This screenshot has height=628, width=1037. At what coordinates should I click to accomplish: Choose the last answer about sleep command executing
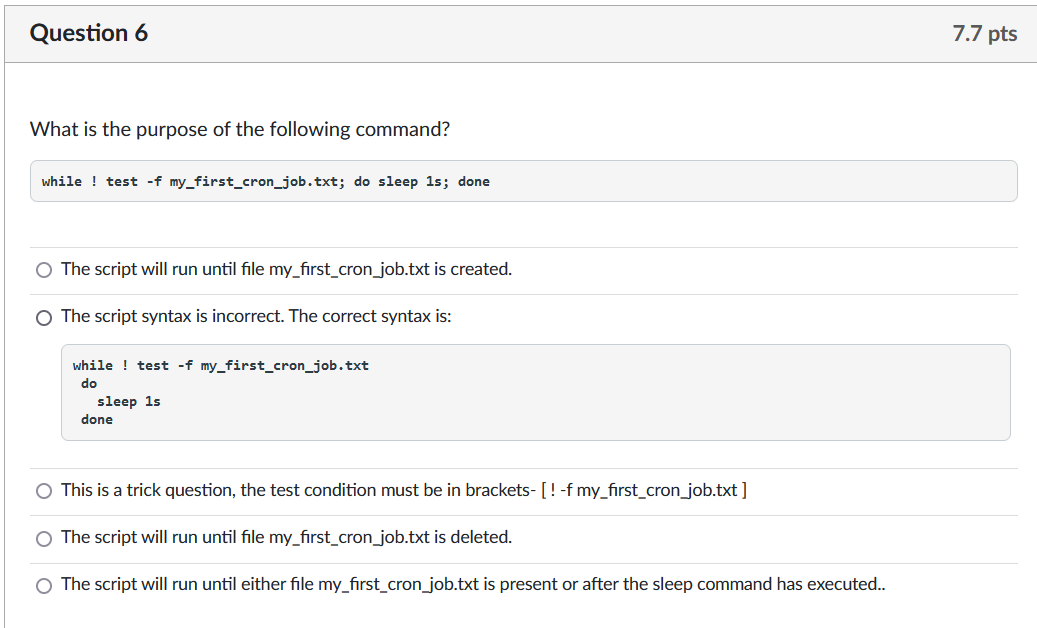[470, 584]
